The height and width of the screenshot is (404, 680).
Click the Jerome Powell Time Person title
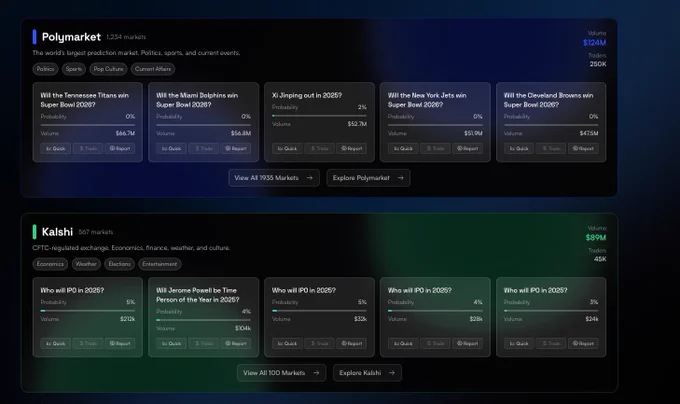point(198,295)
